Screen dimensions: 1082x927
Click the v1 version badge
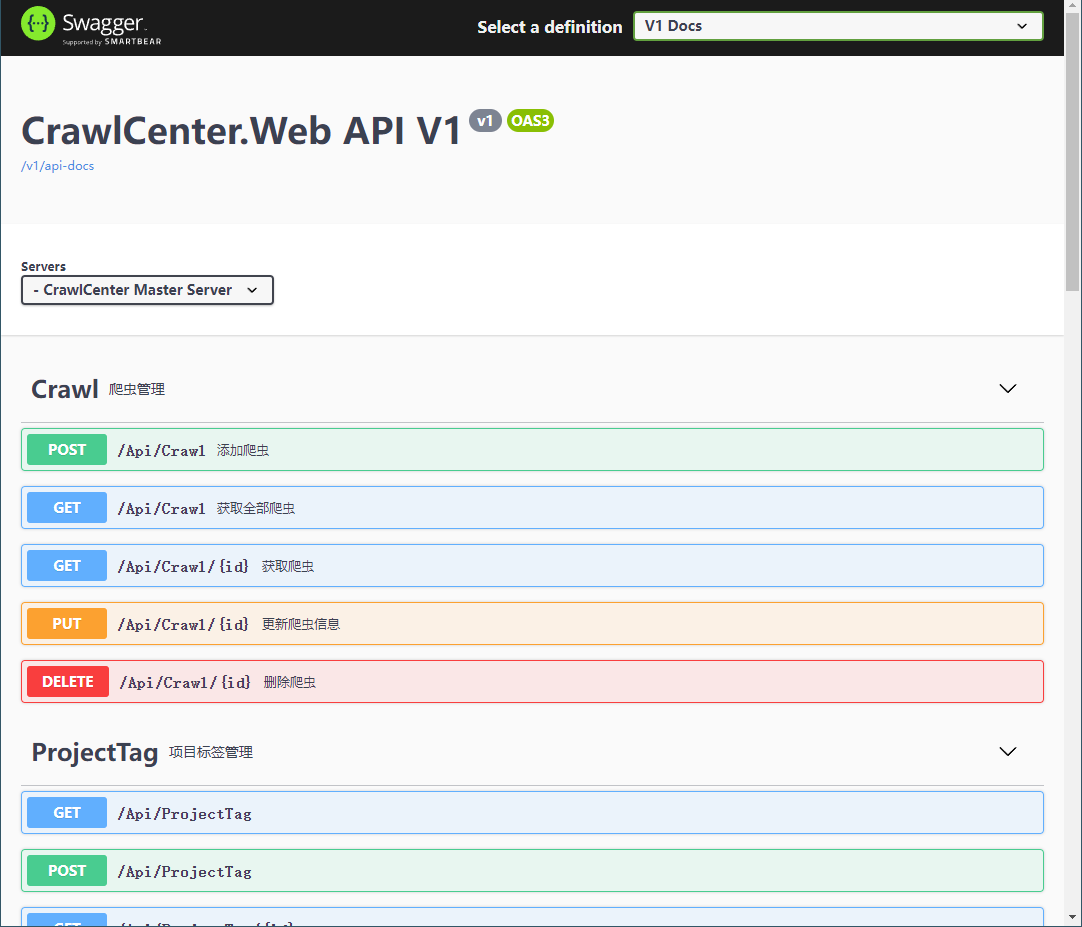click(x=485, y=121)
